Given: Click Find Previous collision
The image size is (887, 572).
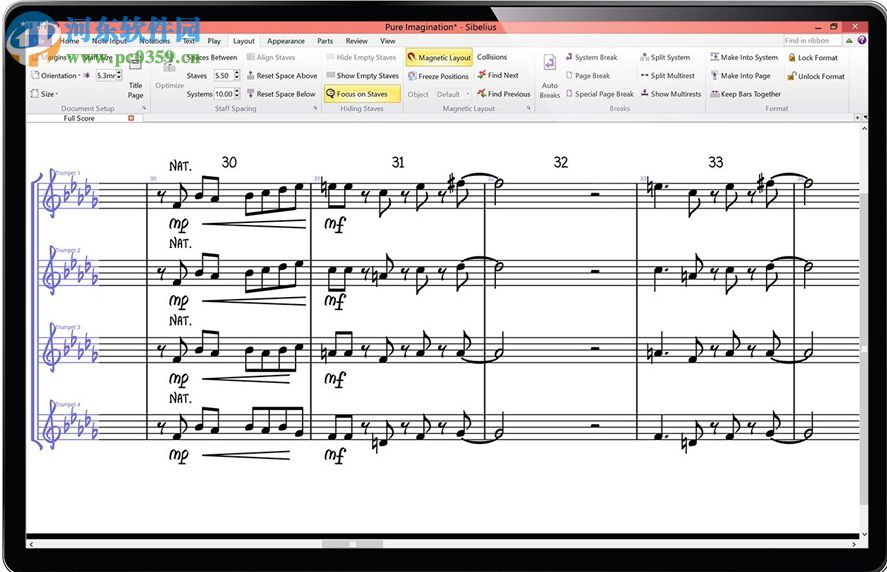Looking at the screenshot, I should pos(503,94).
